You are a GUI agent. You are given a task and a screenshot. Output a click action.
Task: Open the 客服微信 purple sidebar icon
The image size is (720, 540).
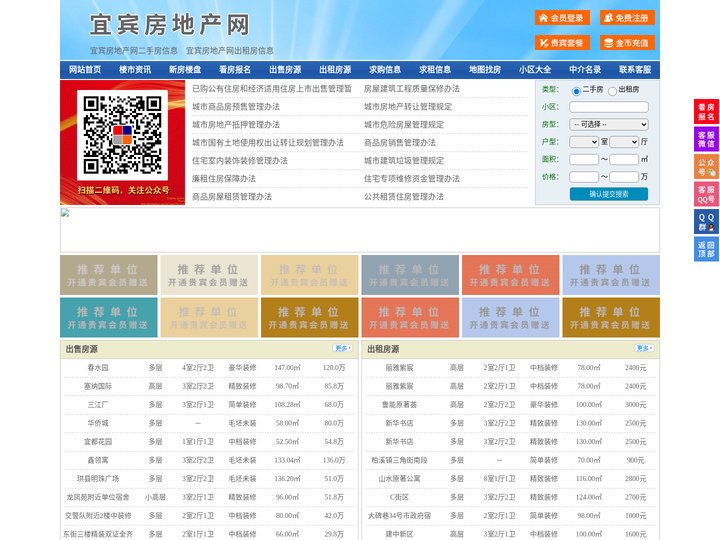point(706,139)
